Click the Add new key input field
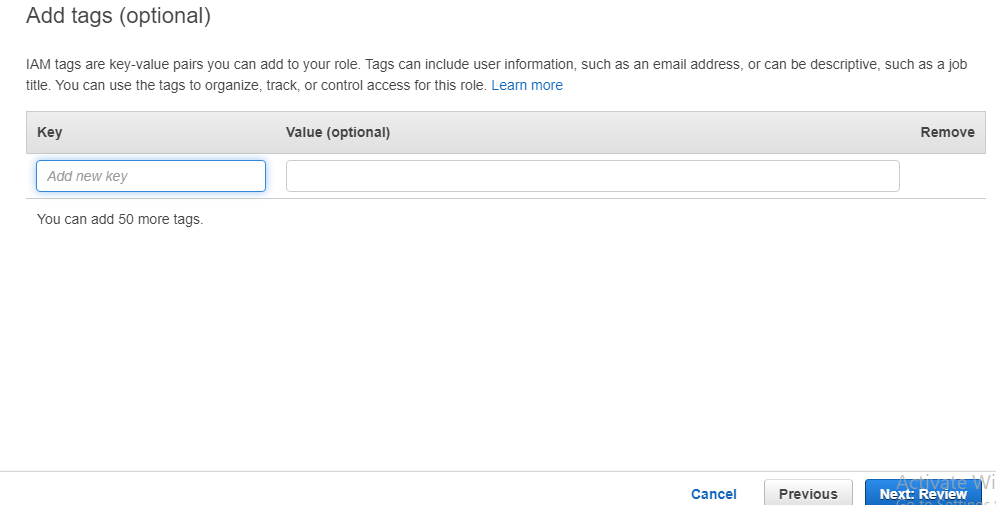 (151, 176)
